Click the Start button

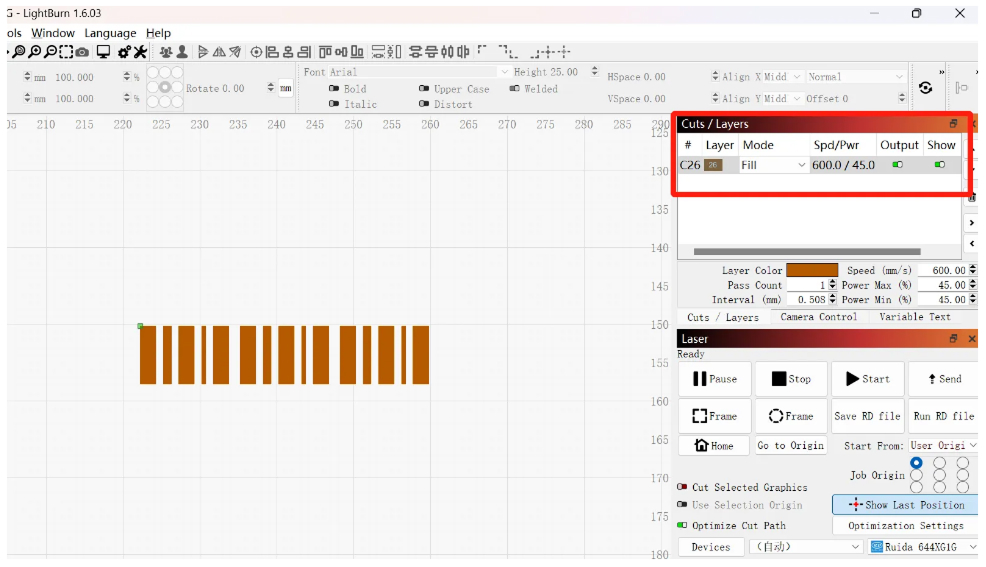tap(867, 378)
